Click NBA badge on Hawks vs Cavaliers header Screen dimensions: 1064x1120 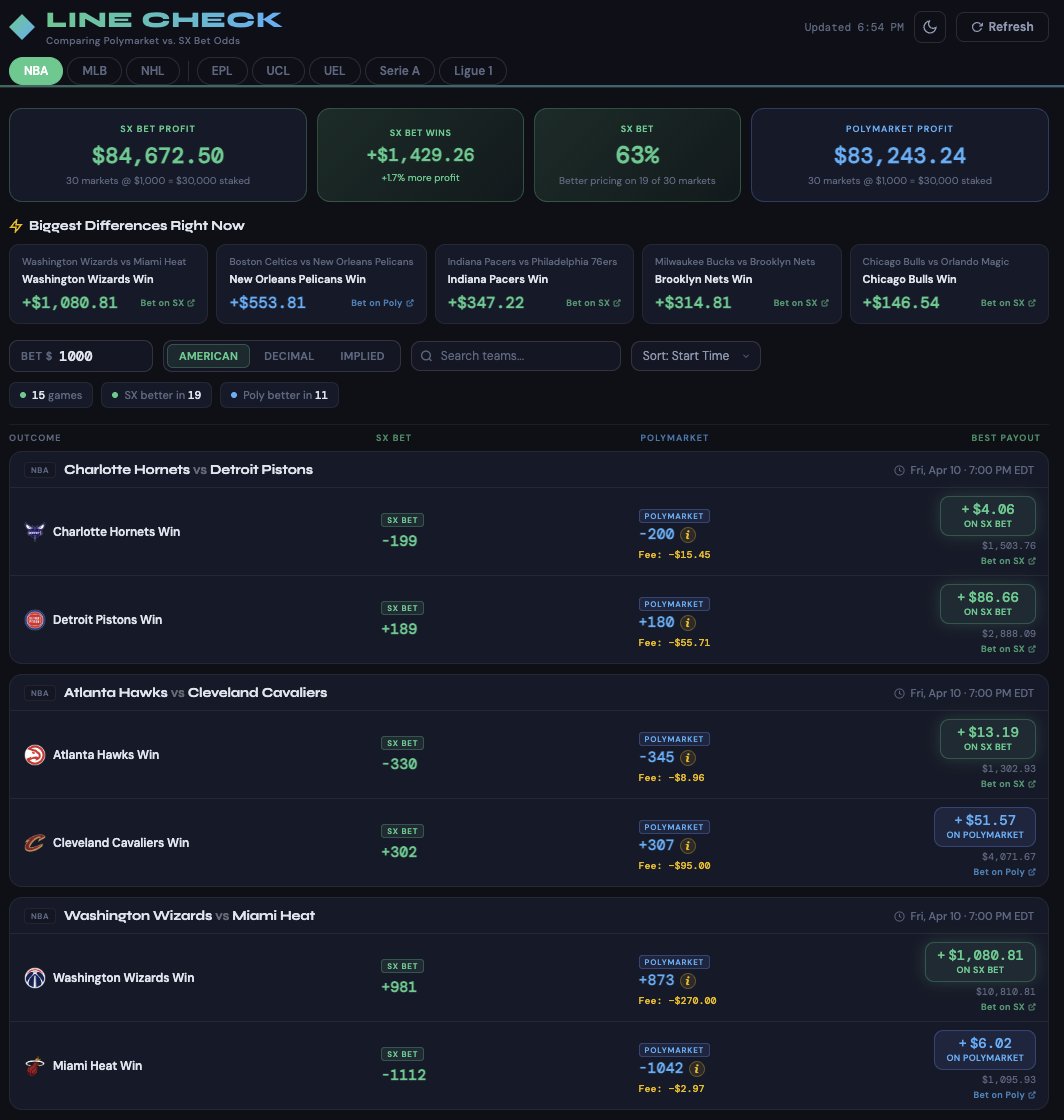pyautogui.click(x=40, y=693)
